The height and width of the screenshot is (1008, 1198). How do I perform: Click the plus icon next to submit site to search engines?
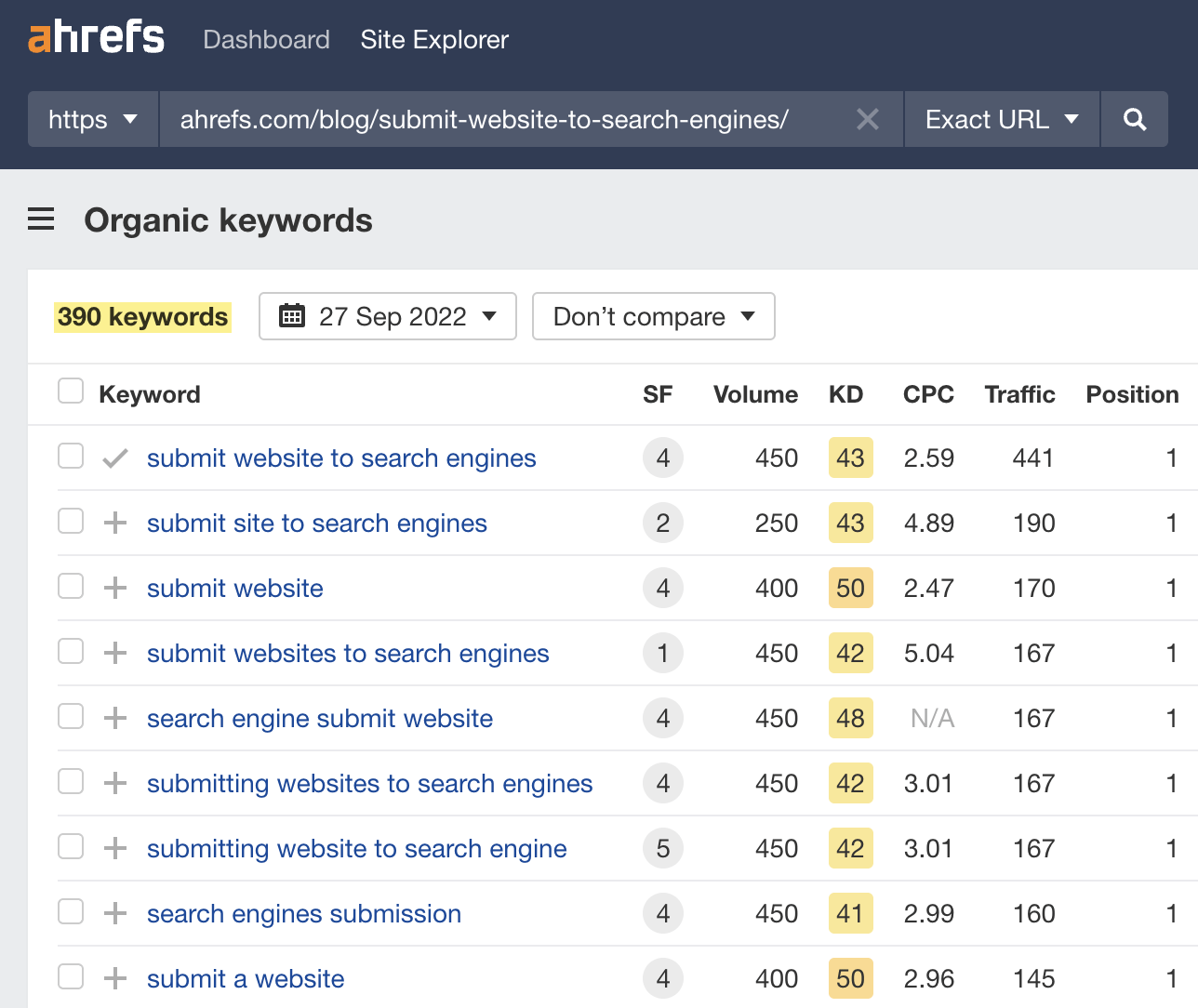114,523
